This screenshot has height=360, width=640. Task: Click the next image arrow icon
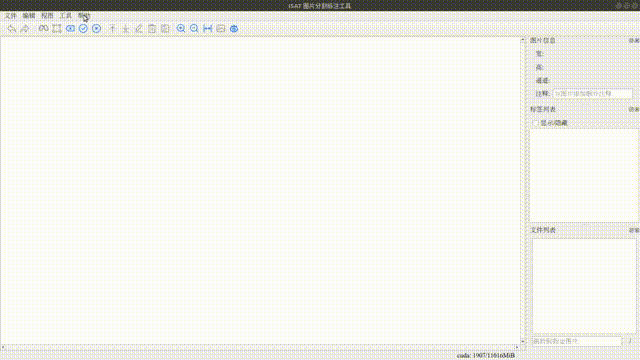pos(25,29)
